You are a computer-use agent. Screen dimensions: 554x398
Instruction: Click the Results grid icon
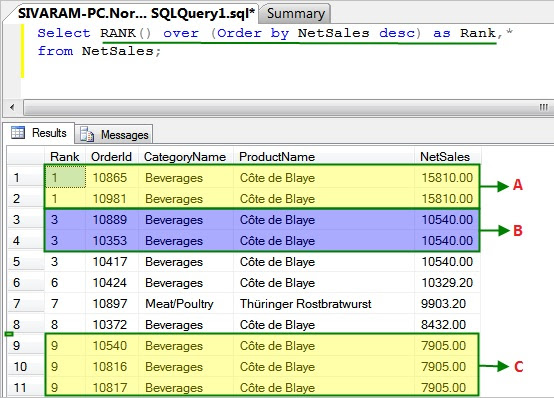18,133
